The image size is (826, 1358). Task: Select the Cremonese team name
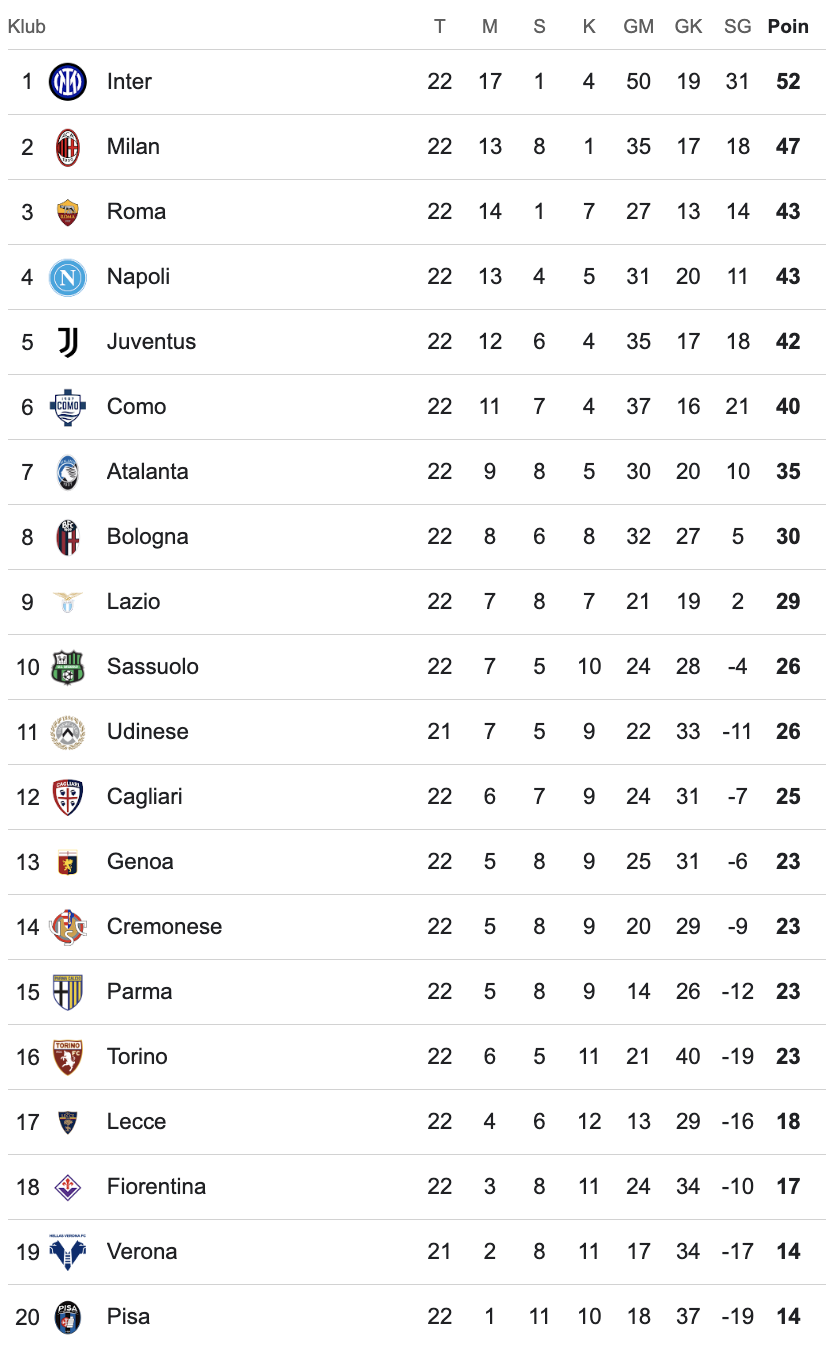tap(164, 927)
